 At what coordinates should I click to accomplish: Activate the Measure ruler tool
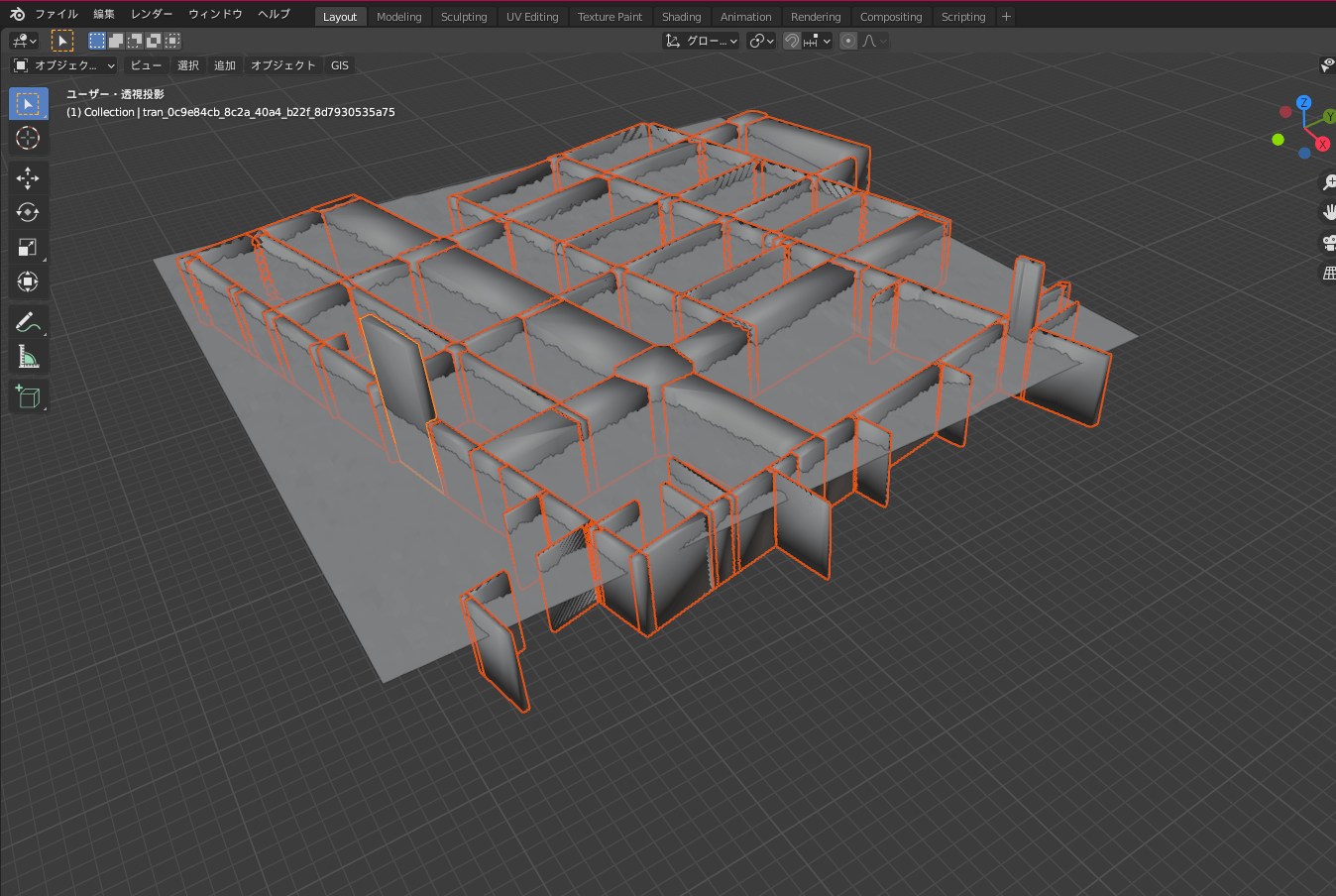click(28, 357)
